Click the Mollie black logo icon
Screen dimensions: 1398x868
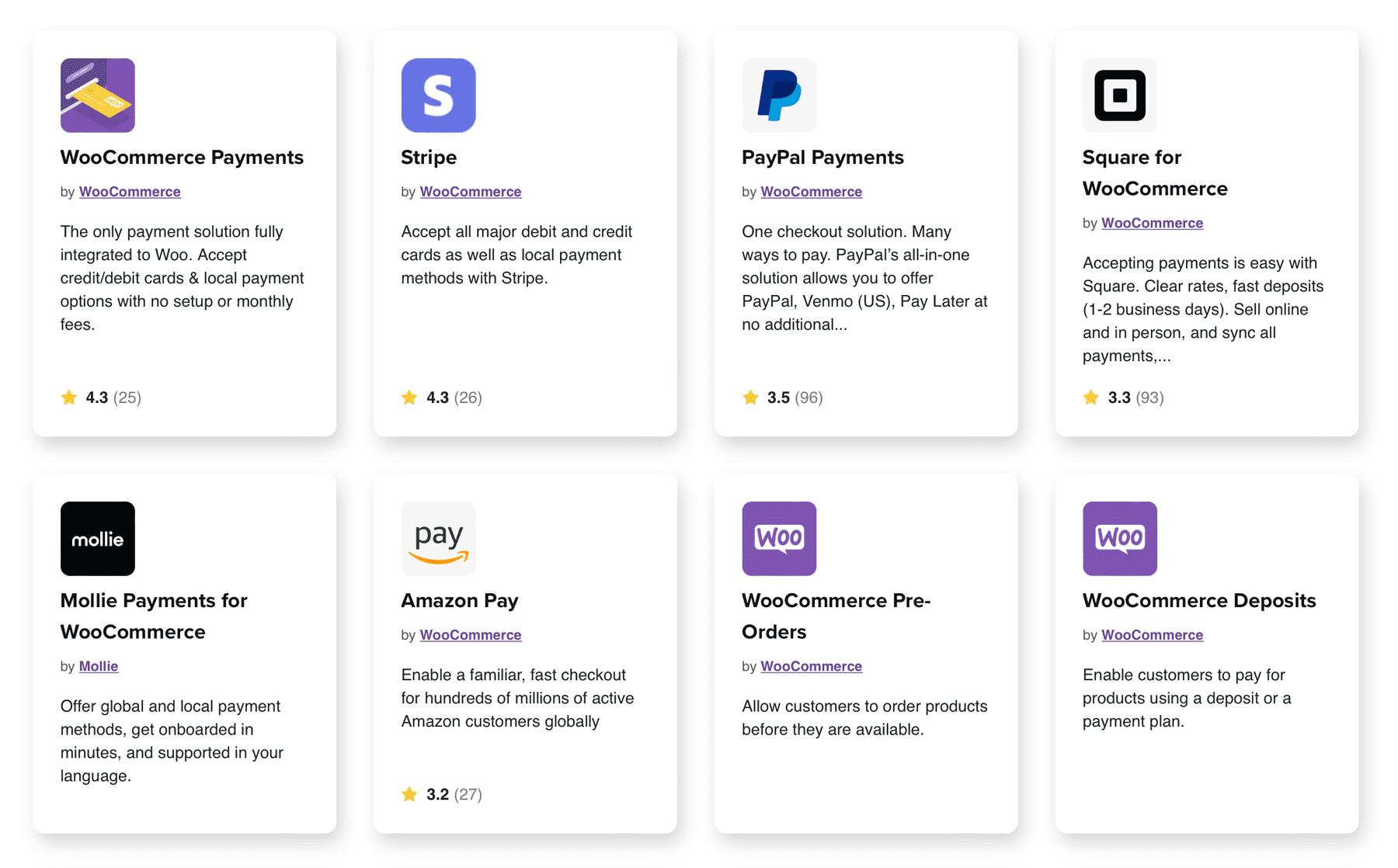click(x=97, y=538)
